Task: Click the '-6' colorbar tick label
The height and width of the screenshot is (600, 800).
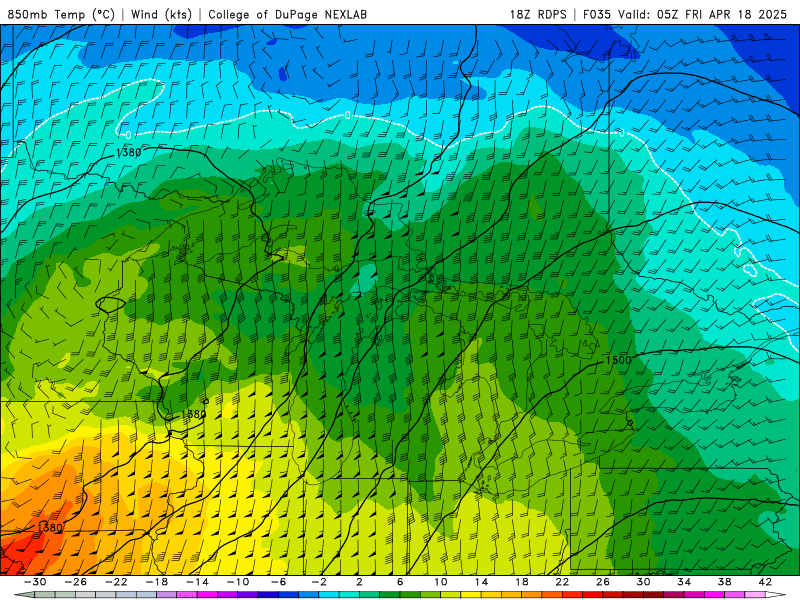Action: (279, 582)
